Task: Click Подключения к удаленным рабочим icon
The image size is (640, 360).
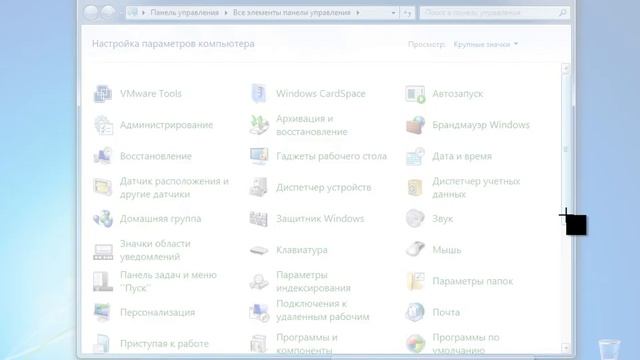Action: pos(259,313)
